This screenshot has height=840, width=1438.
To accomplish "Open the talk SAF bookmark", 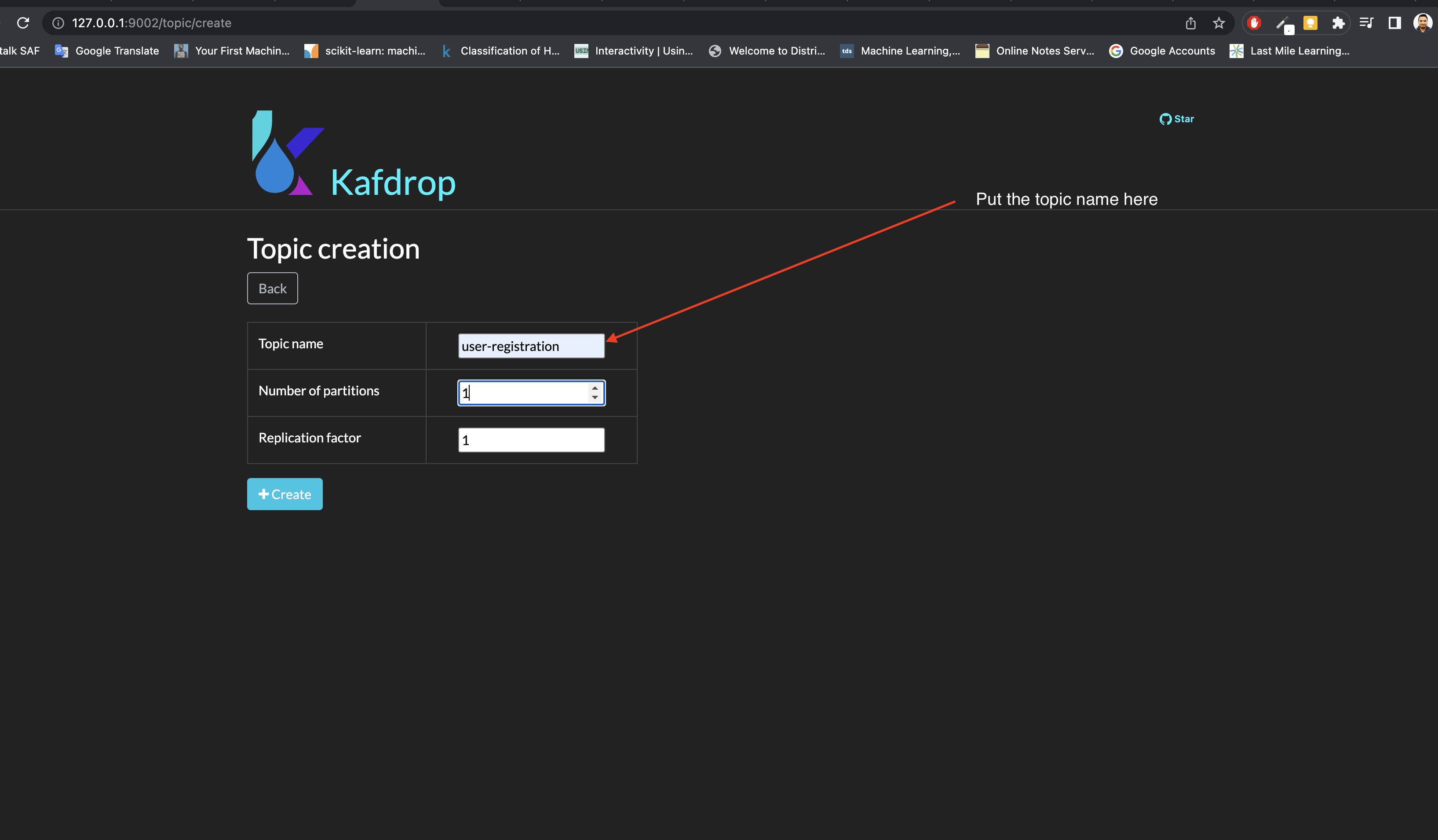I will click(x=20, y=51).
